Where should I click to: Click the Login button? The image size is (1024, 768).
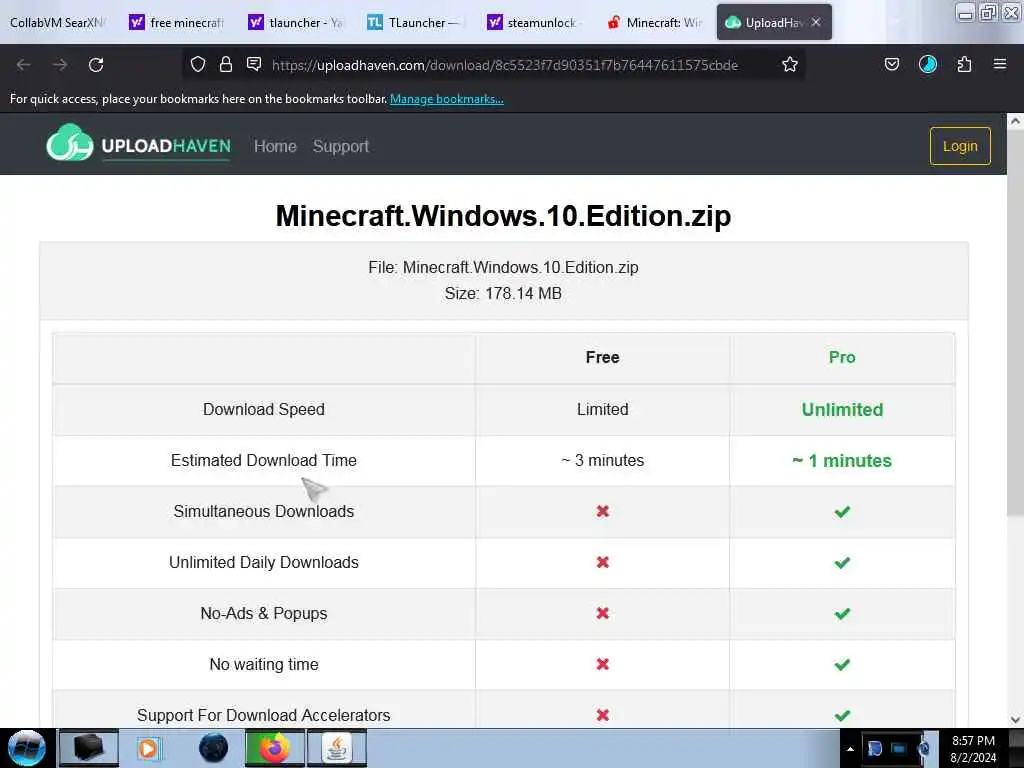click(x=960, y=146)
